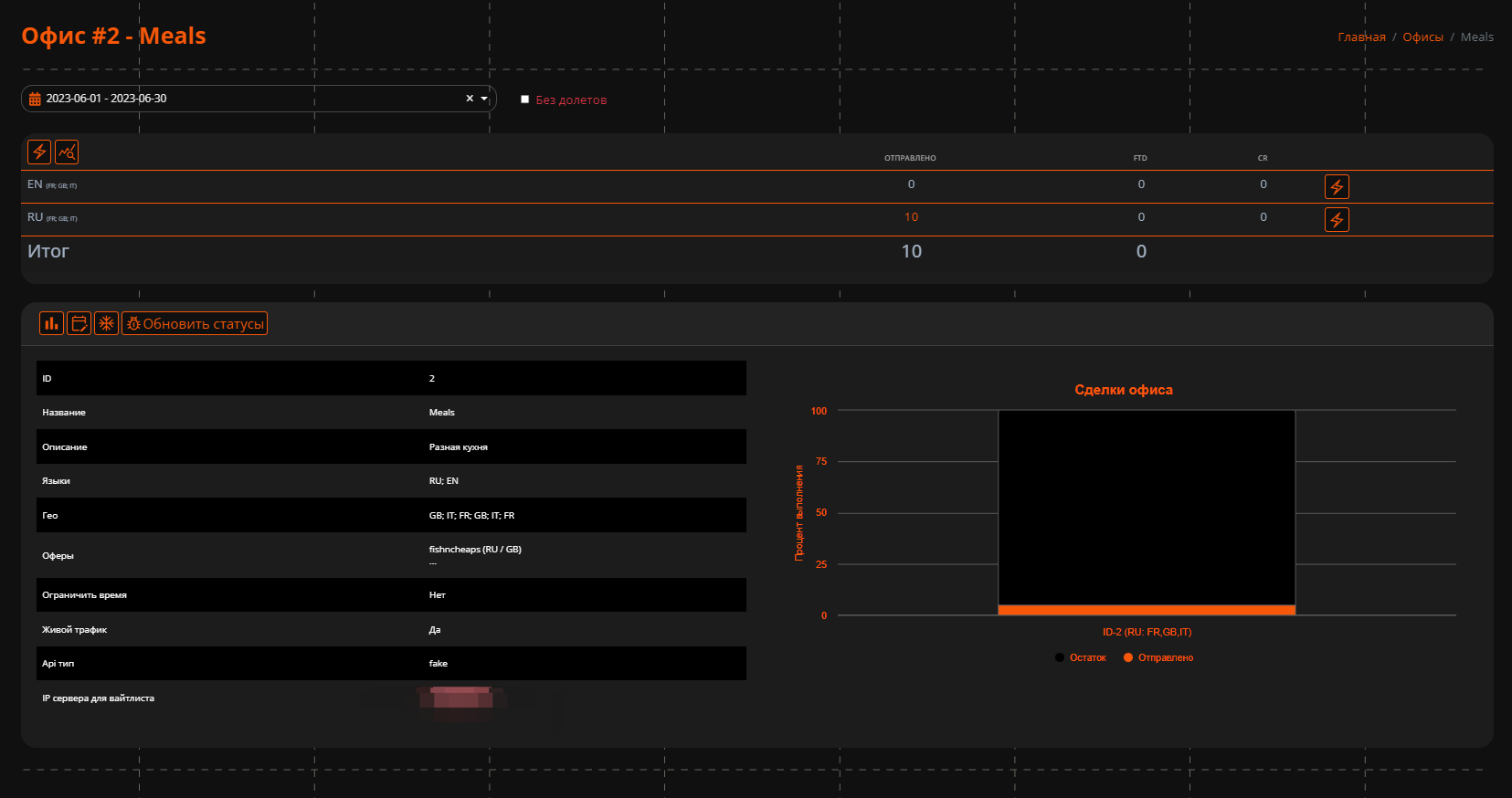This screenshot has width=1512, height=798.
Task: Click the Офис #2 - Meals heading
Action: (114, 36)
